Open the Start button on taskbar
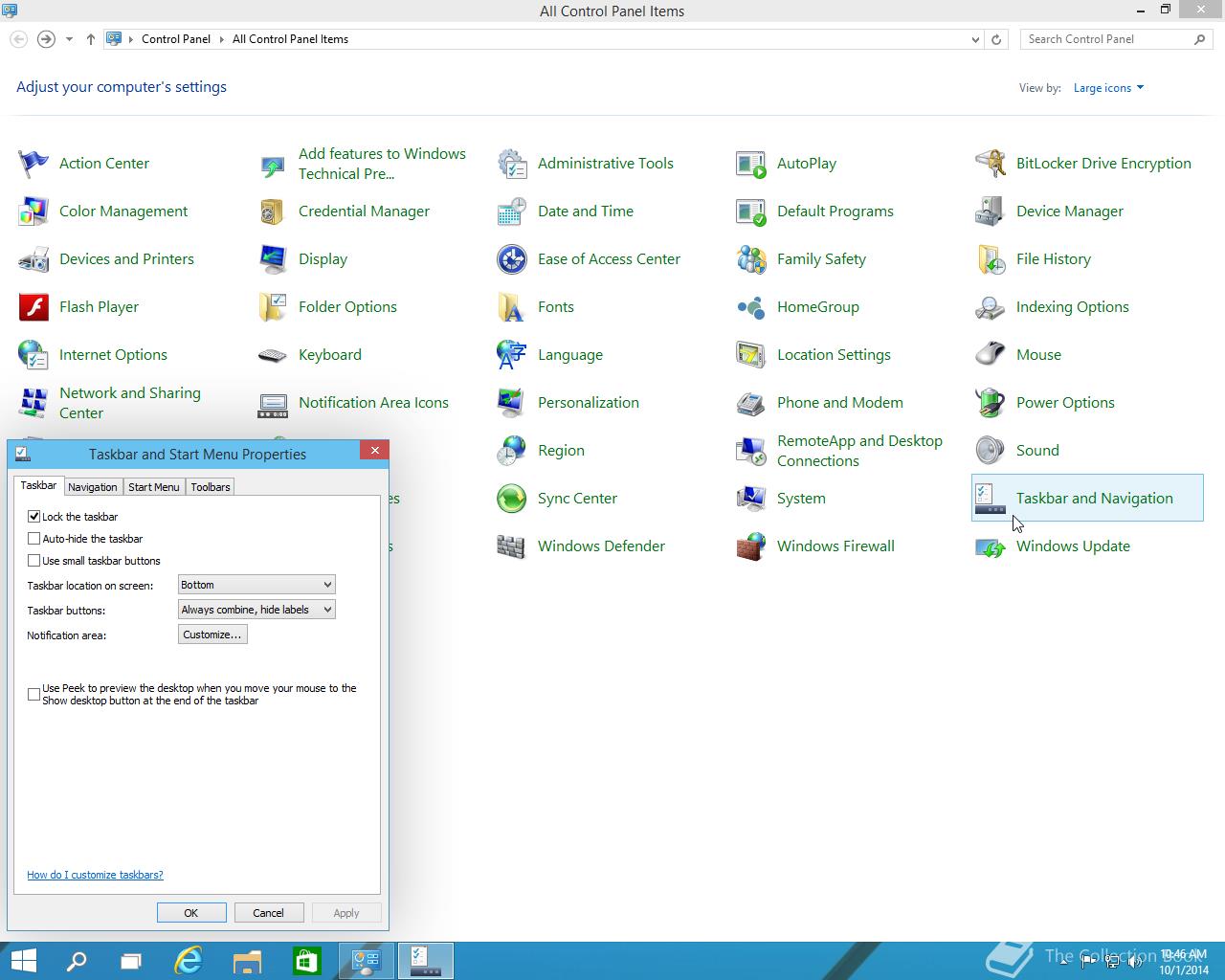The height and width of the screenshot is (980, 1225). 22,961
